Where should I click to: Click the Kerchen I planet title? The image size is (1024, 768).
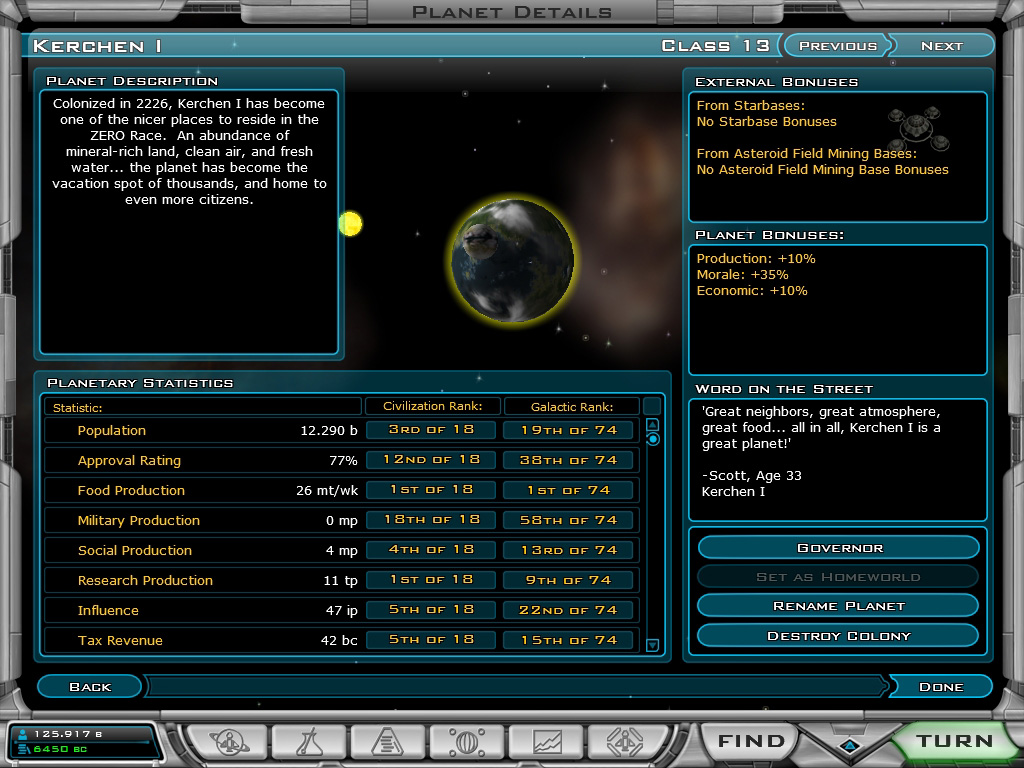[97, 46]
